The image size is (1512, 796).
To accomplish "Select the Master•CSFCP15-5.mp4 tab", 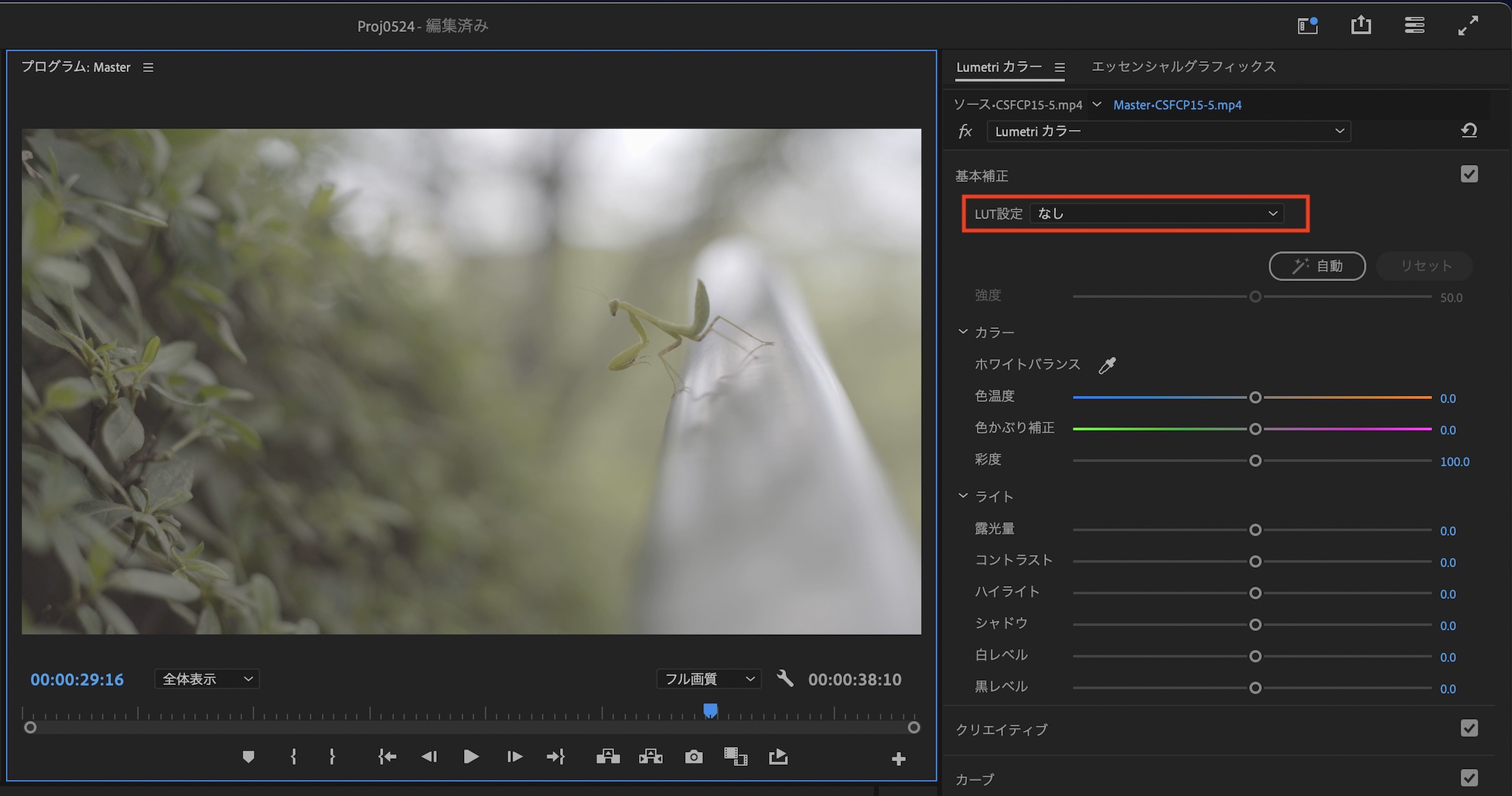I will (x=1177, y=105).
